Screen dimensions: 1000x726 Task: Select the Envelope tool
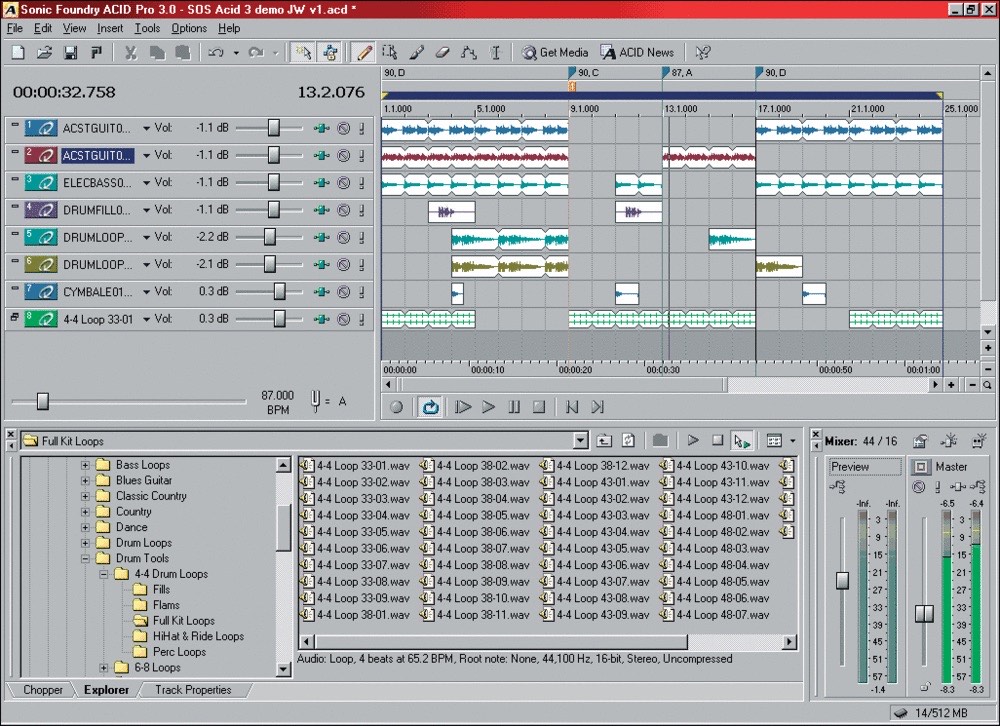coord(469,52)
